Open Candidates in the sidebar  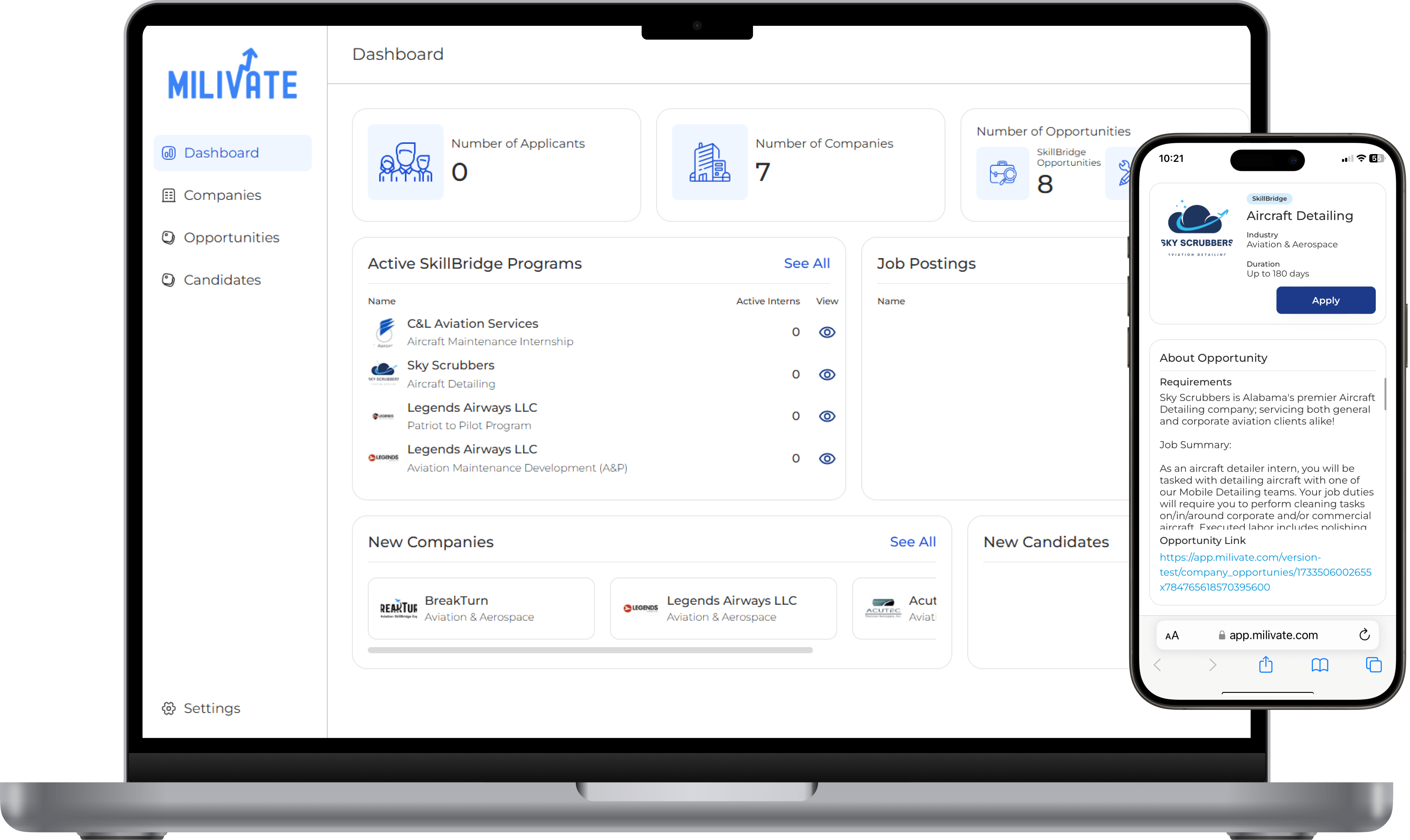(x=222, y=280)
